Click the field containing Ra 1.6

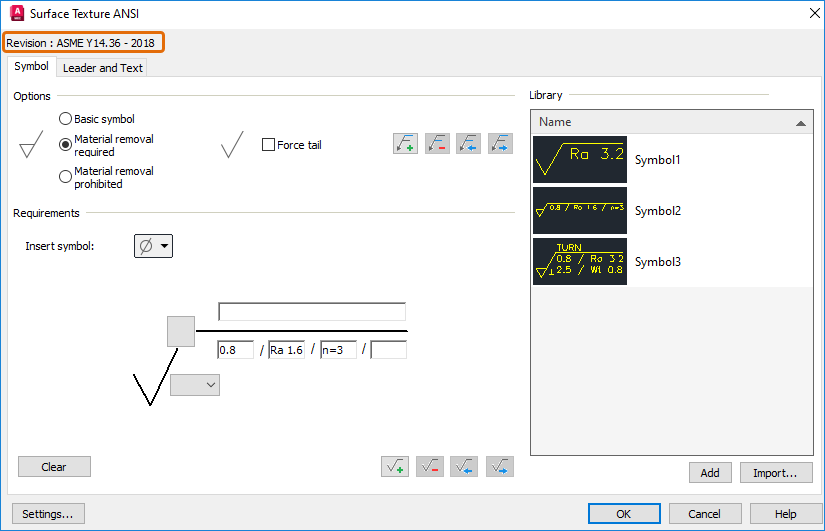pyautogui.click(x=287, y=350)
